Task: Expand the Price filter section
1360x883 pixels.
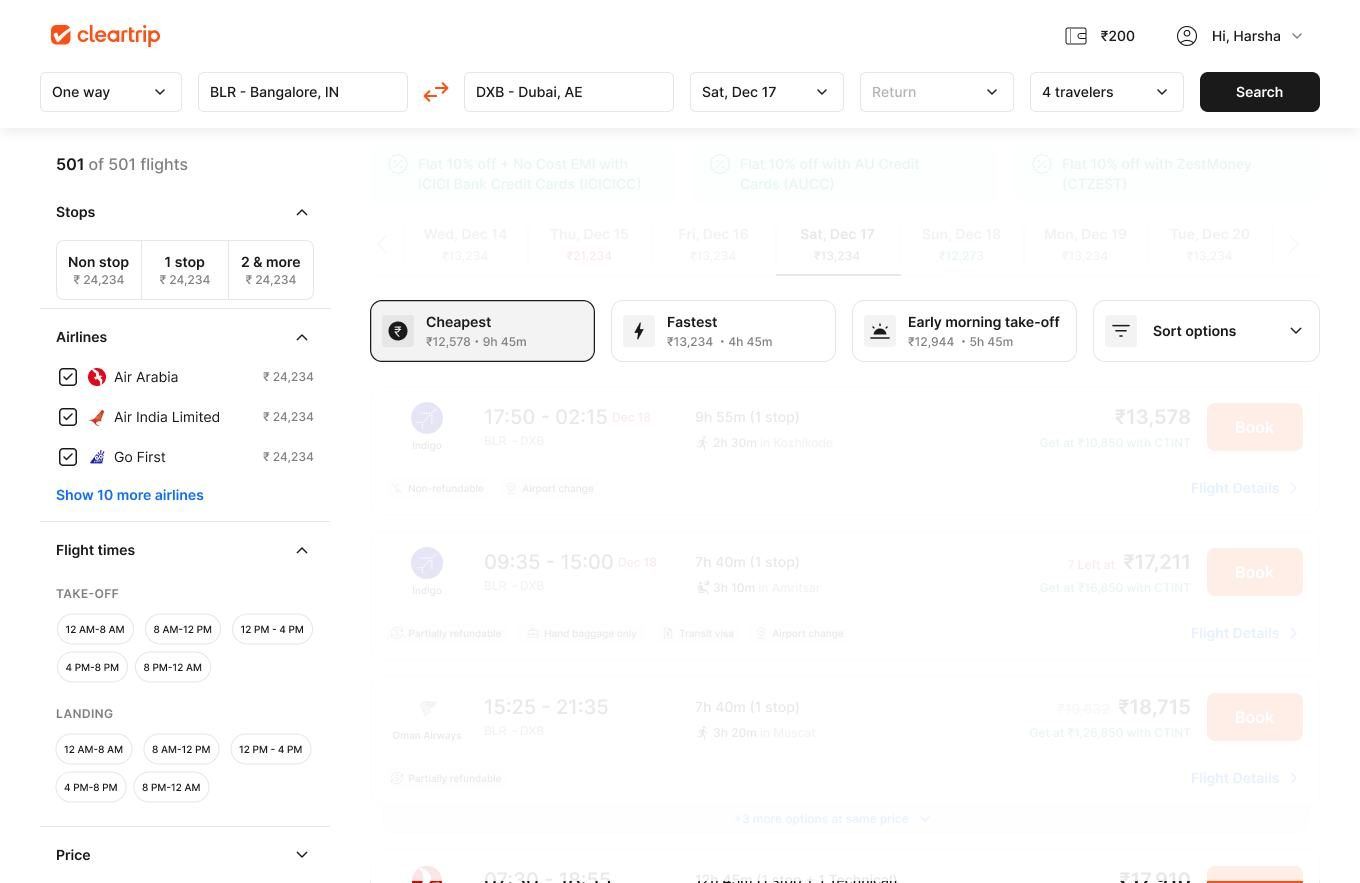Action: [x=302, y=855]
